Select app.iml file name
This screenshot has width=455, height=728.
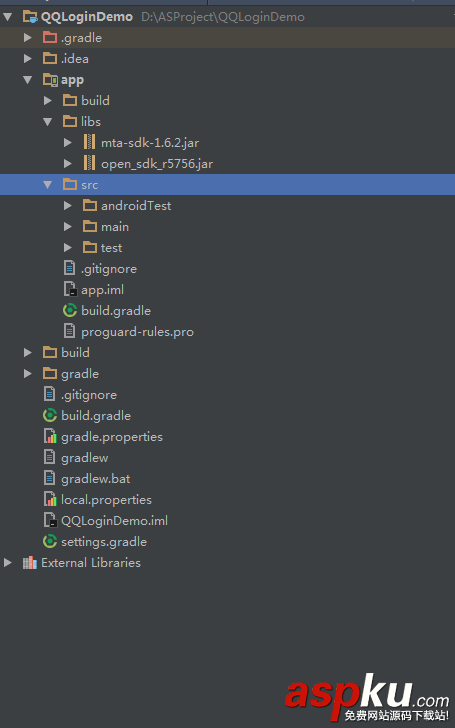click(103, 290)
